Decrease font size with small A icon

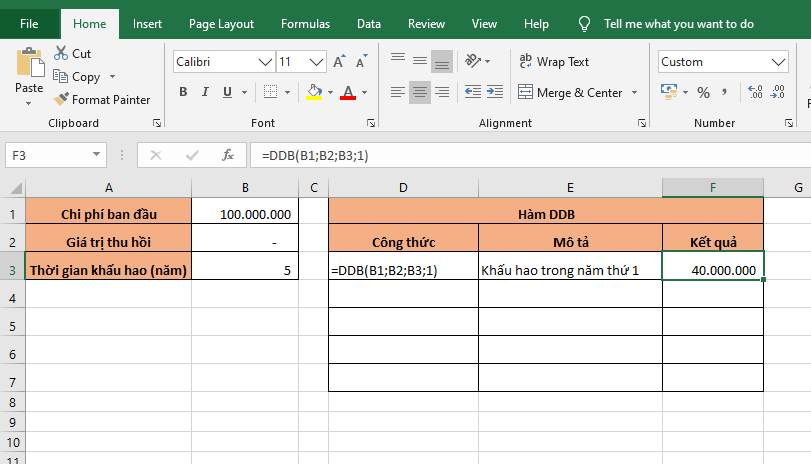[x=362, y=62]
